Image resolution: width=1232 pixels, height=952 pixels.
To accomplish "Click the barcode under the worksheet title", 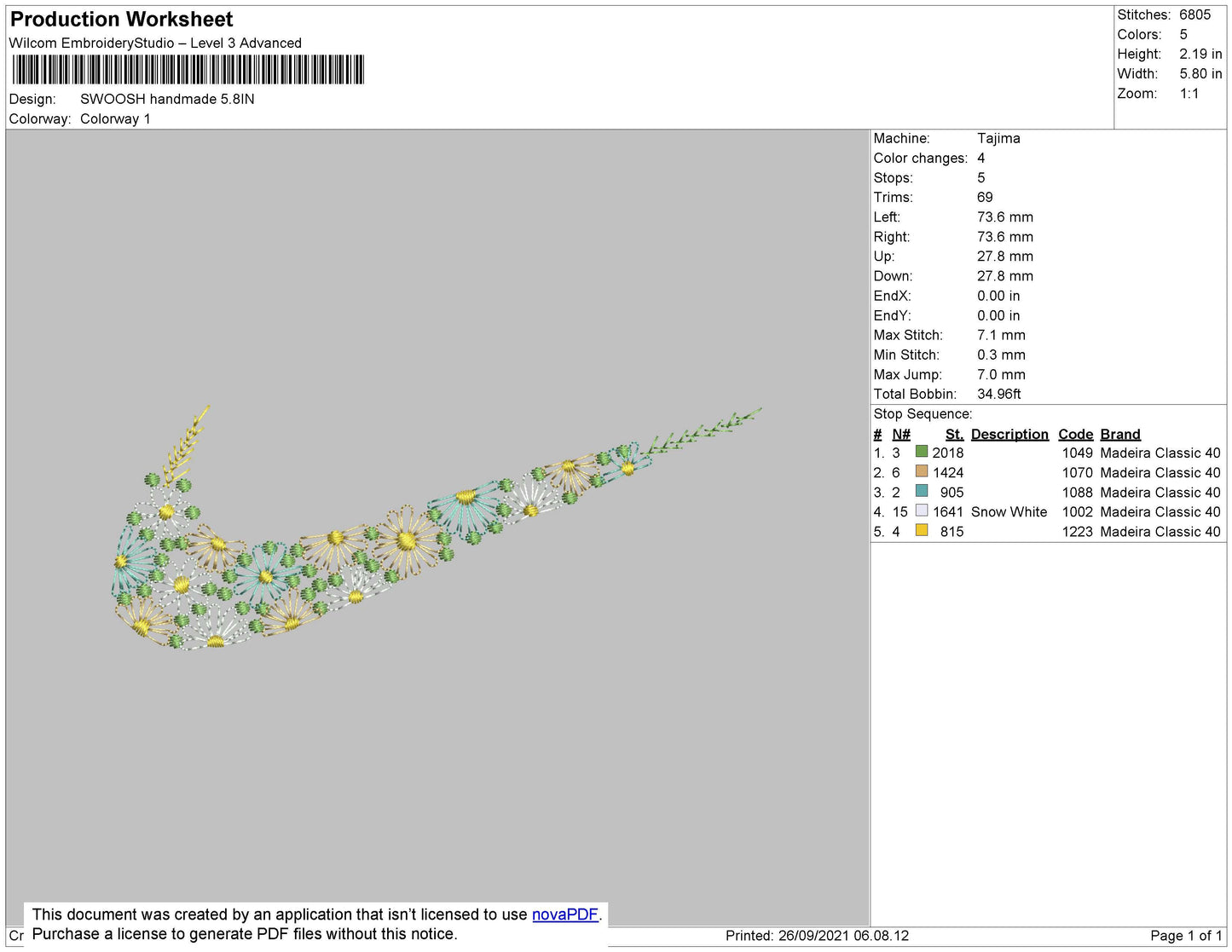I will tap(188, 69).
